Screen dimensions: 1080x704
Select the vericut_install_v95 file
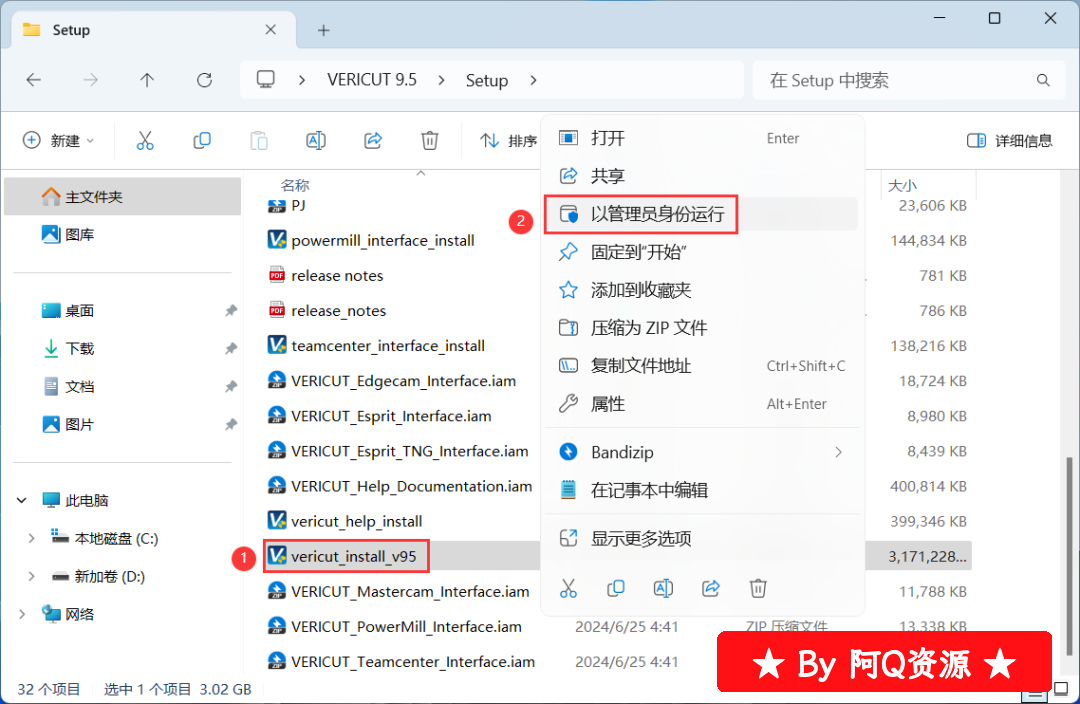353,556
